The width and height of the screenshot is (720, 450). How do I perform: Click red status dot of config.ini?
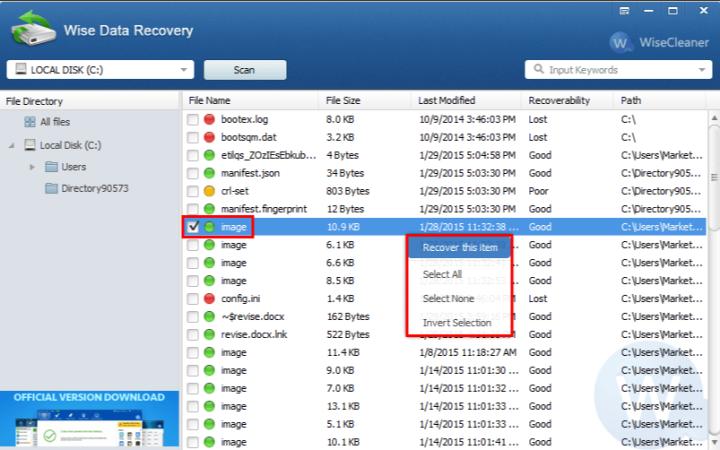[209, 298]
